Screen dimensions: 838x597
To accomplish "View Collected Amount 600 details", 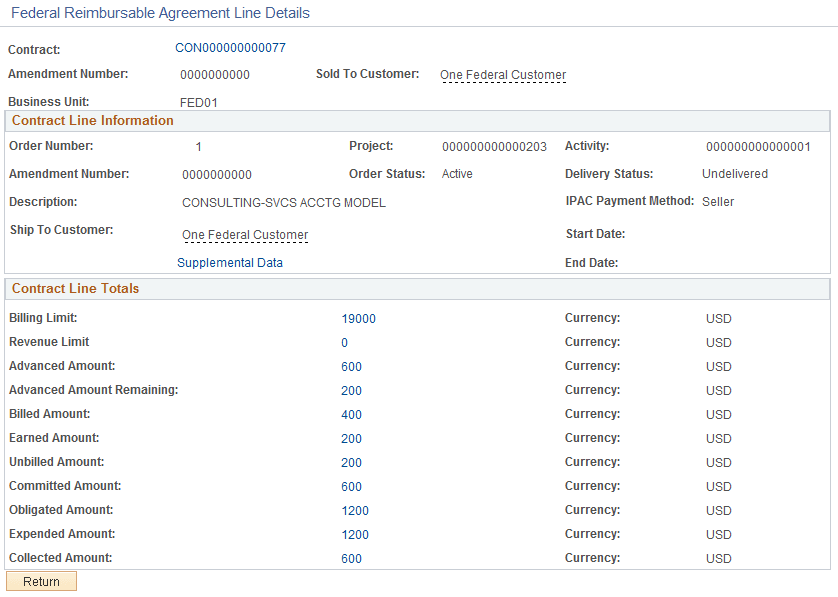I will pos(351,558).
